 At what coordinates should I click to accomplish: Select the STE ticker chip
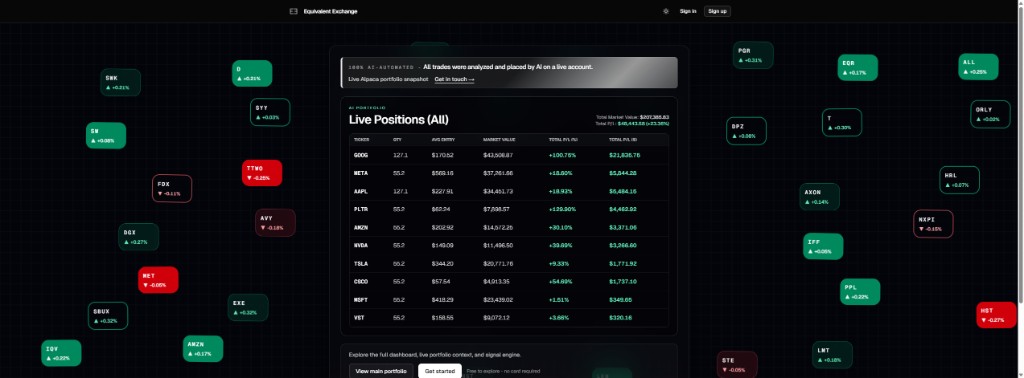pyautogui.click(x=737, y=364)
